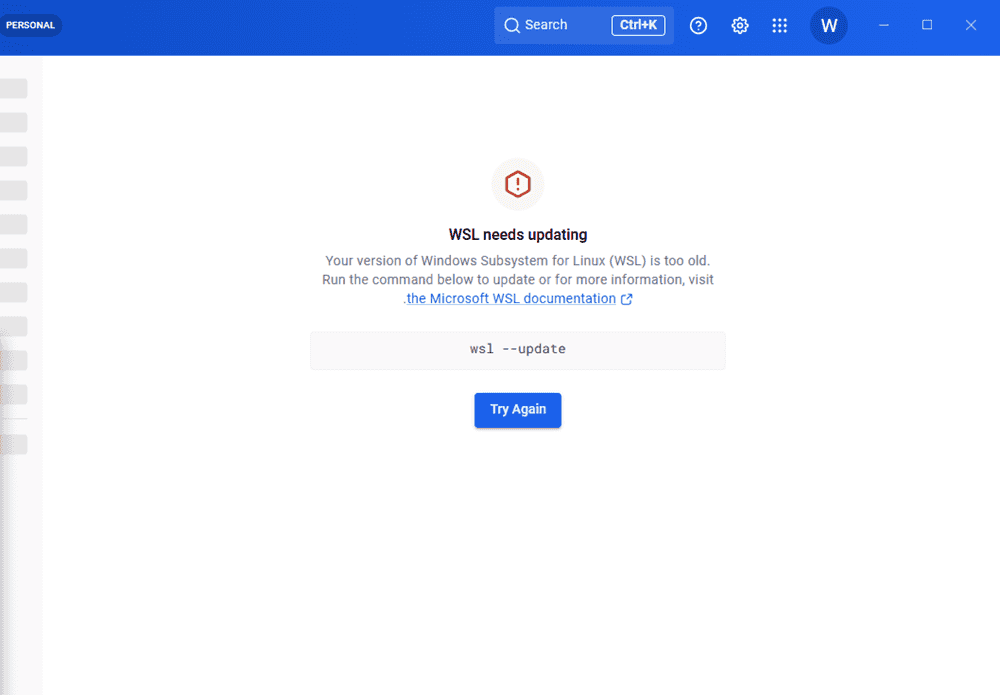Open the help question mark menu

(699, 26)
